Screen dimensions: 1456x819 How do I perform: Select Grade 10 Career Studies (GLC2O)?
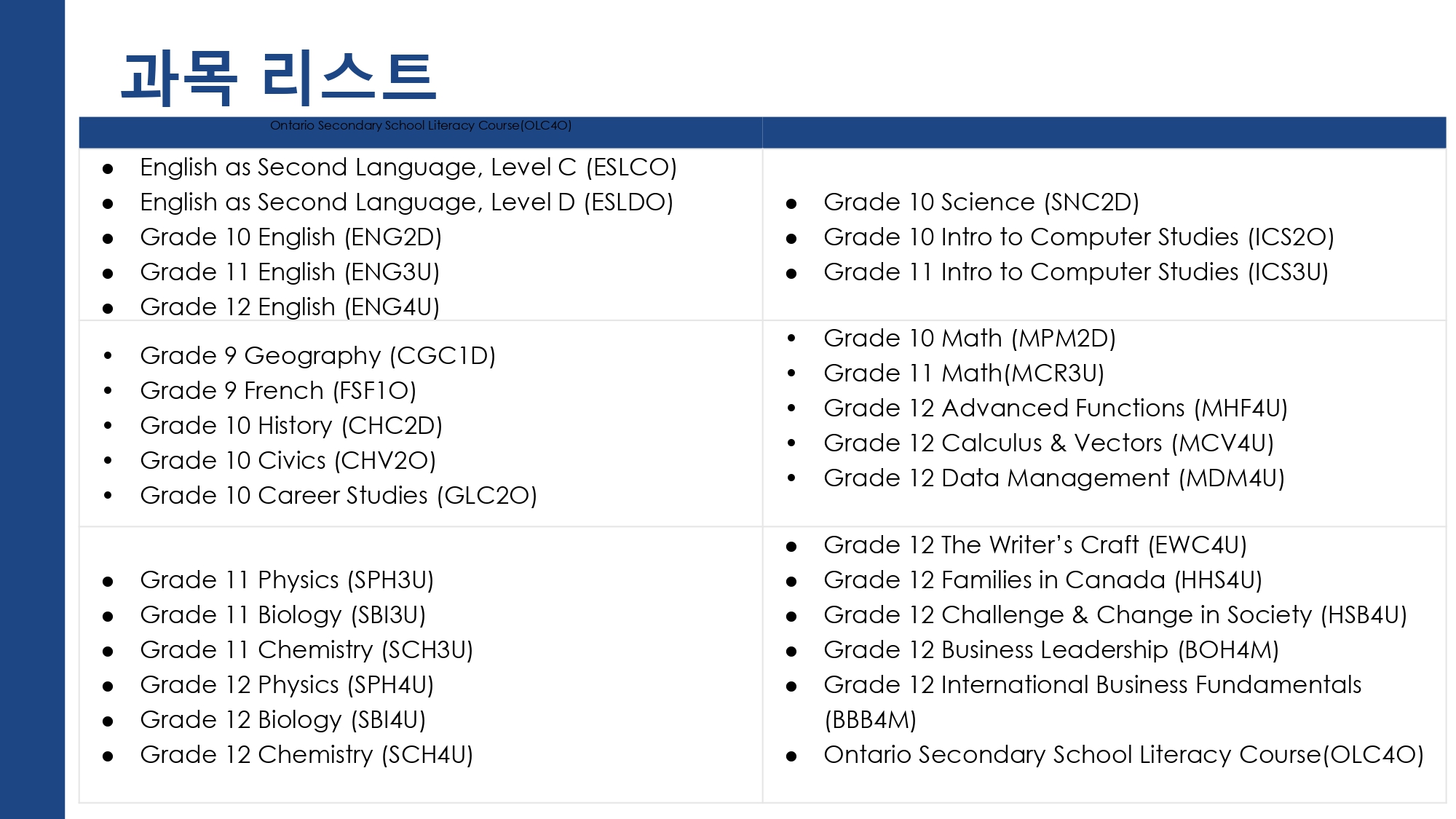pyautogui.click(x=339, y=496)
